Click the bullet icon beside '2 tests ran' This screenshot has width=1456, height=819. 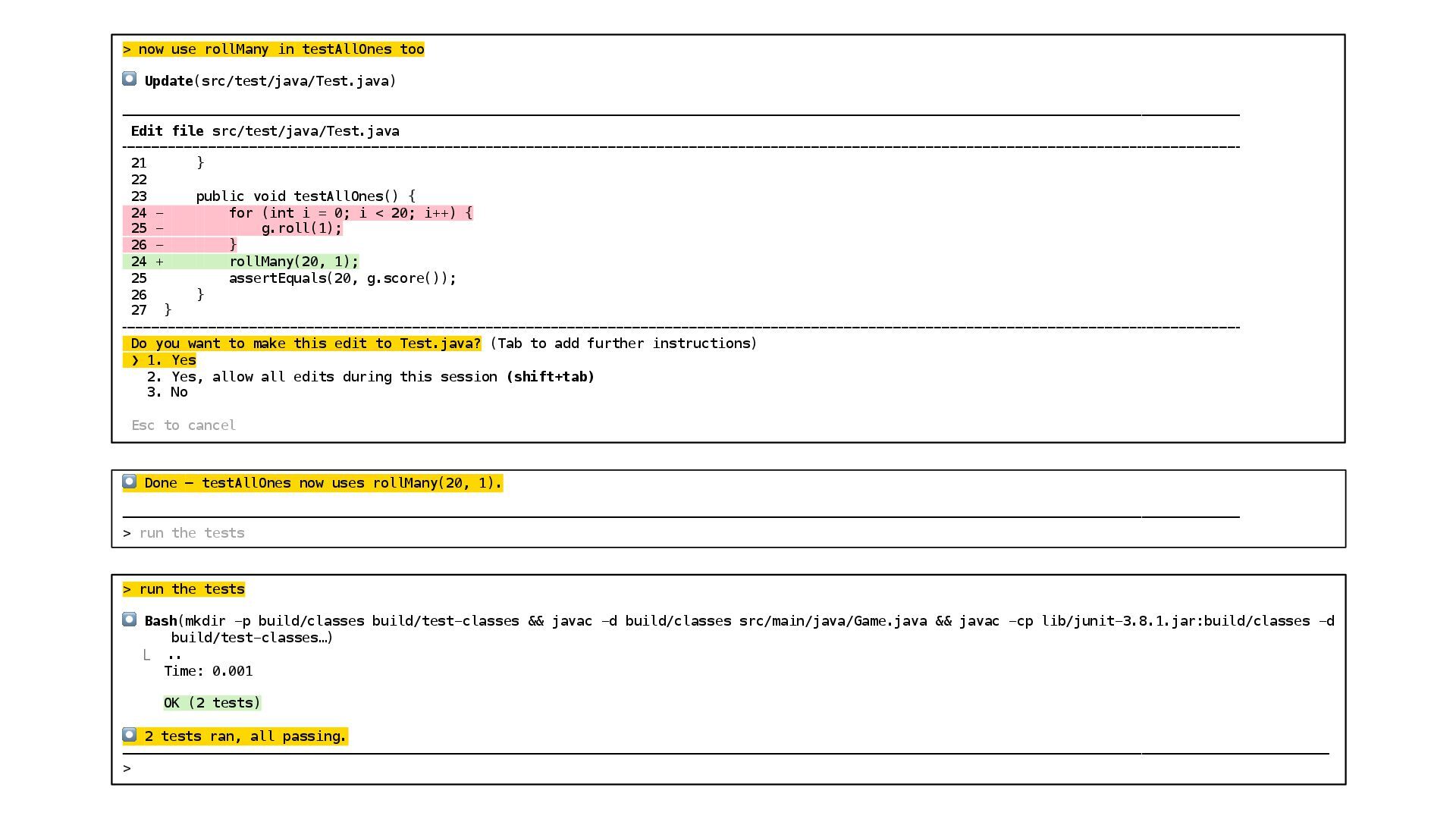[x=130, y=735]
